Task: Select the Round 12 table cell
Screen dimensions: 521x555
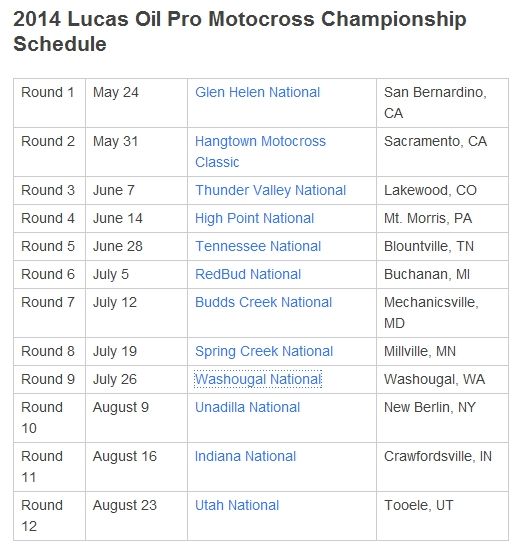Action: (x=50, y=516)
